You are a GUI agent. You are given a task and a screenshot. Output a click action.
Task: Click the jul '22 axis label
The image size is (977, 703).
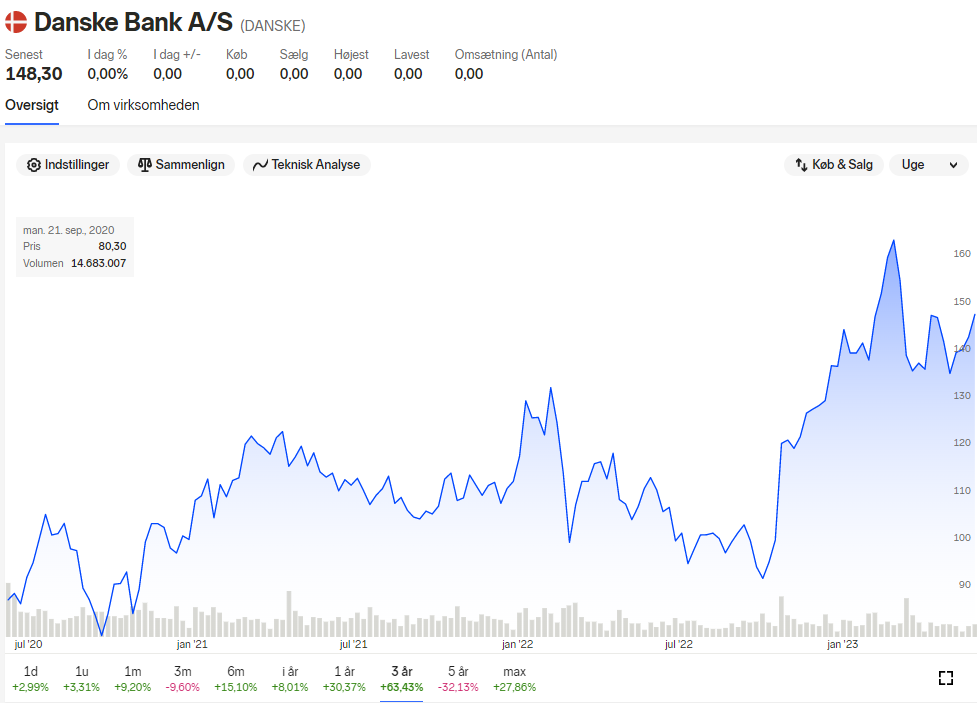pyautogui.click(x=679, y=644)
